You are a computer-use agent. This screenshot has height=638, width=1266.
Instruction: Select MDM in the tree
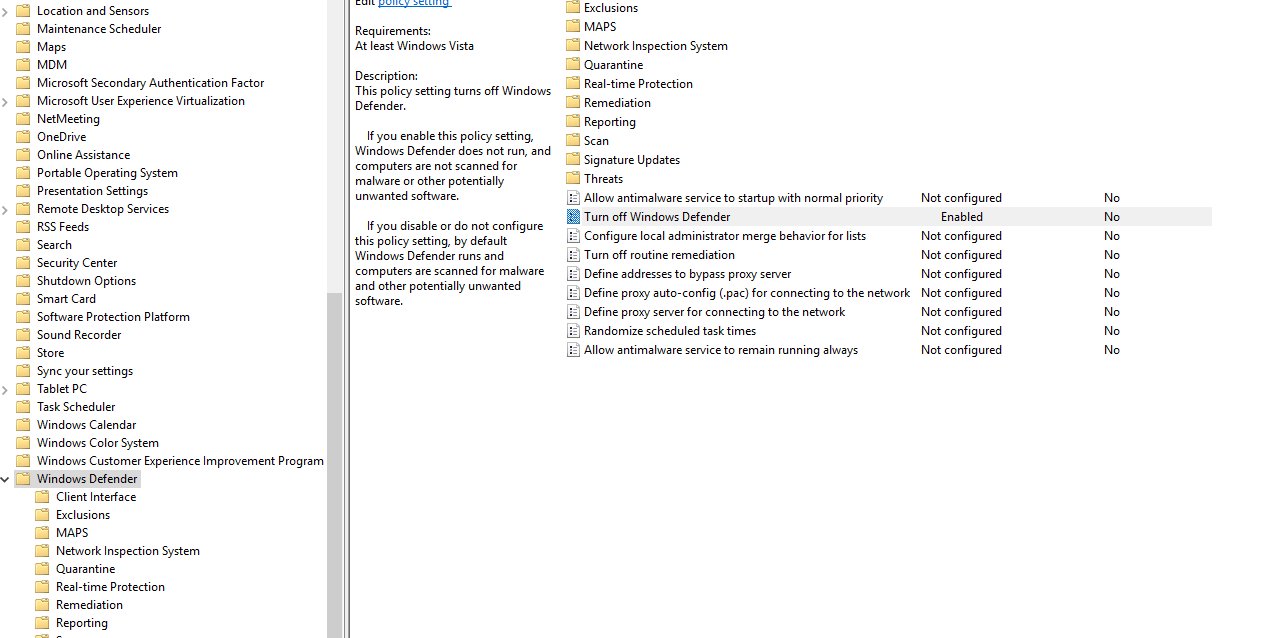pyautogui.click(x=52, y=65)
